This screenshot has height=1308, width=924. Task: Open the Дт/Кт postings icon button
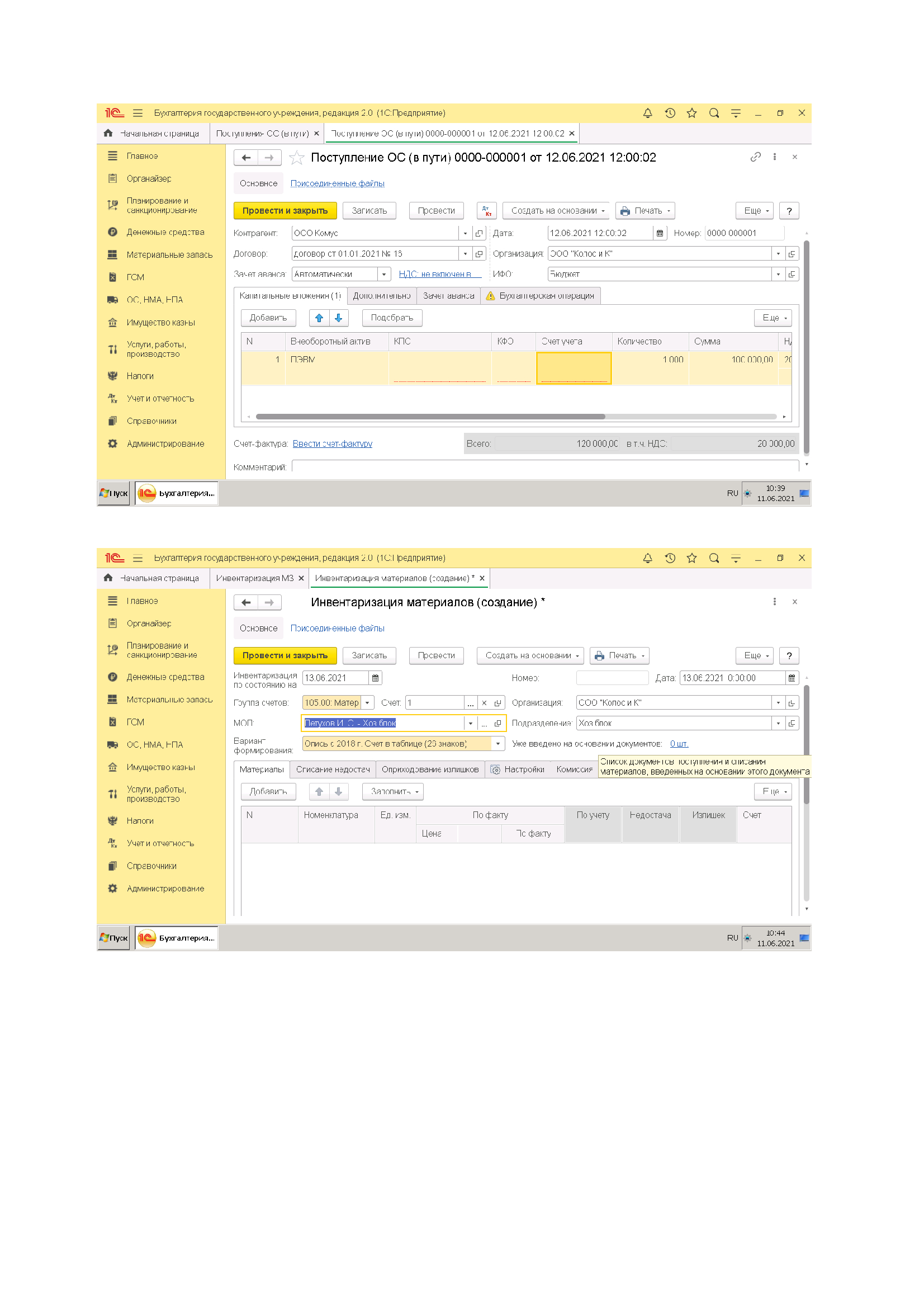coord(486,211)
